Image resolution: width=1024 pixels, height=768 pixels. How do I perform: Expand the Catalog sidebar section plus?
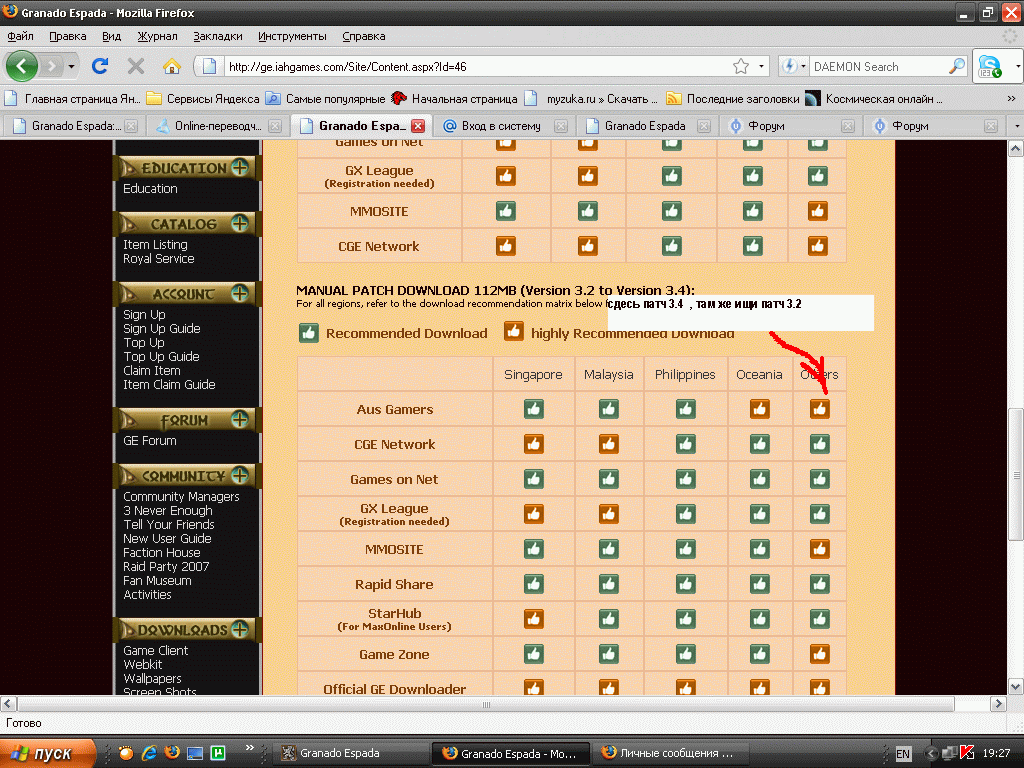tap(240, 223)
